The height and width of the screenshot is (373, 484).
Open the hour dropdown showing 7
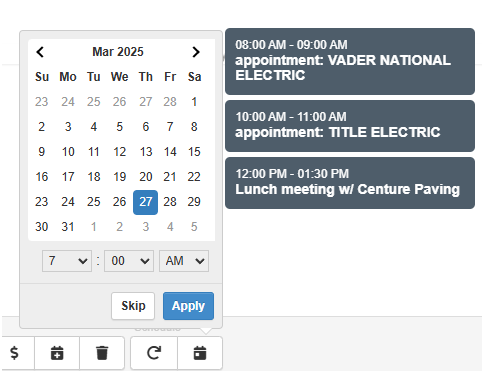click(x=67, y=261)
